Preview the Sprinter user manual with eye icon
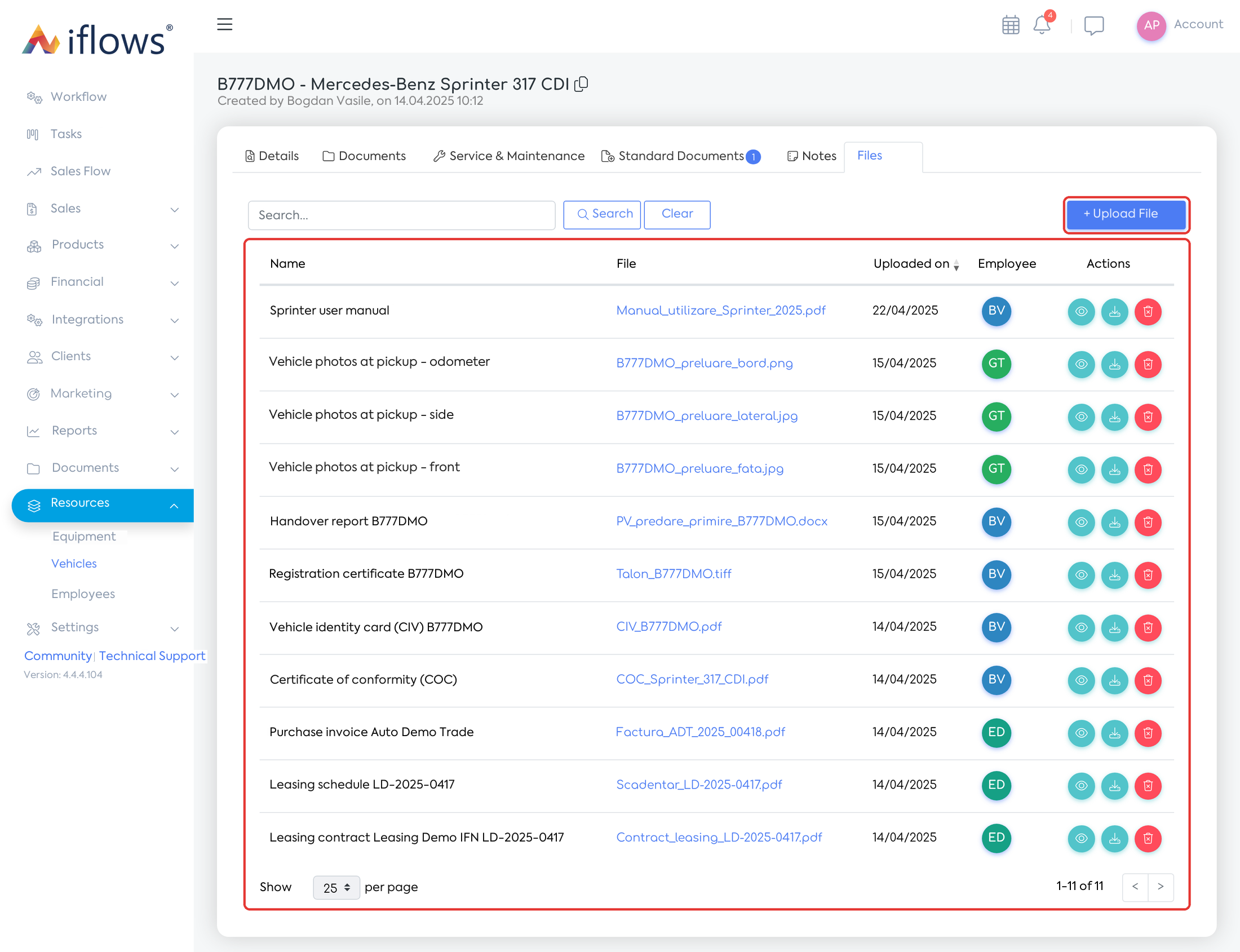 click(x=1080, y=312)
